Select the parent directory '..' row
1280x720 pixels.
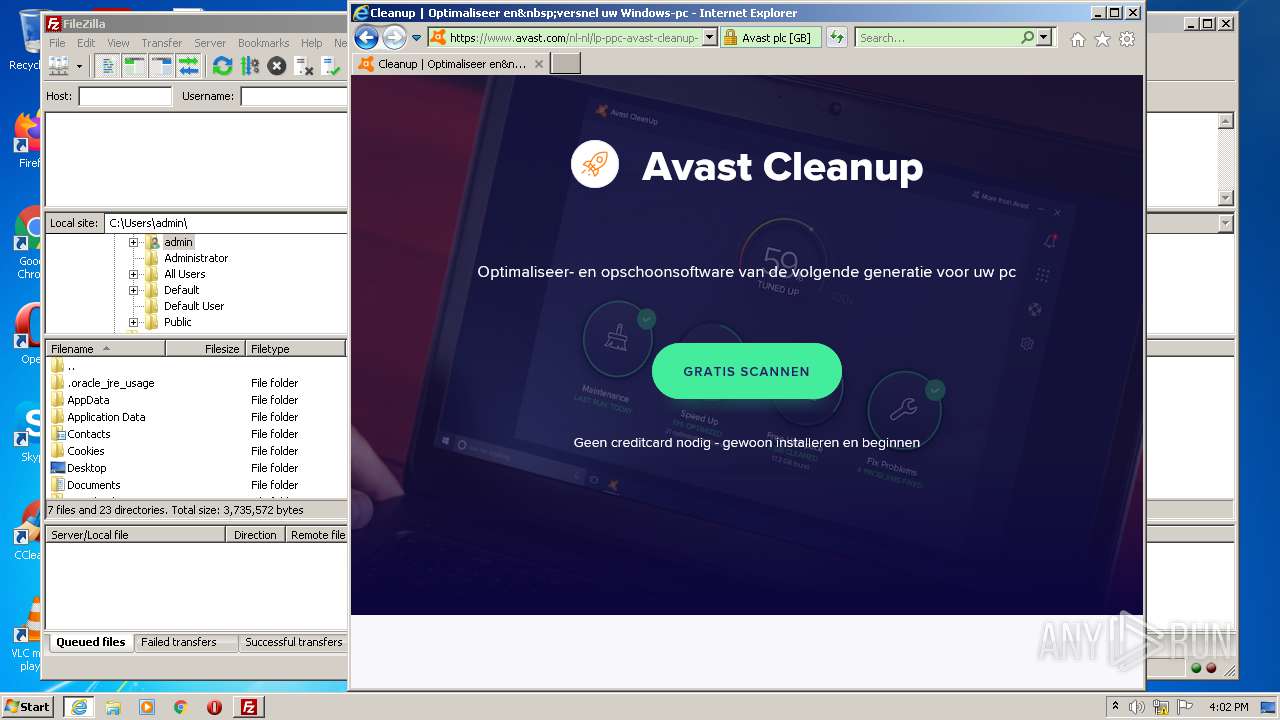[196, 366]
